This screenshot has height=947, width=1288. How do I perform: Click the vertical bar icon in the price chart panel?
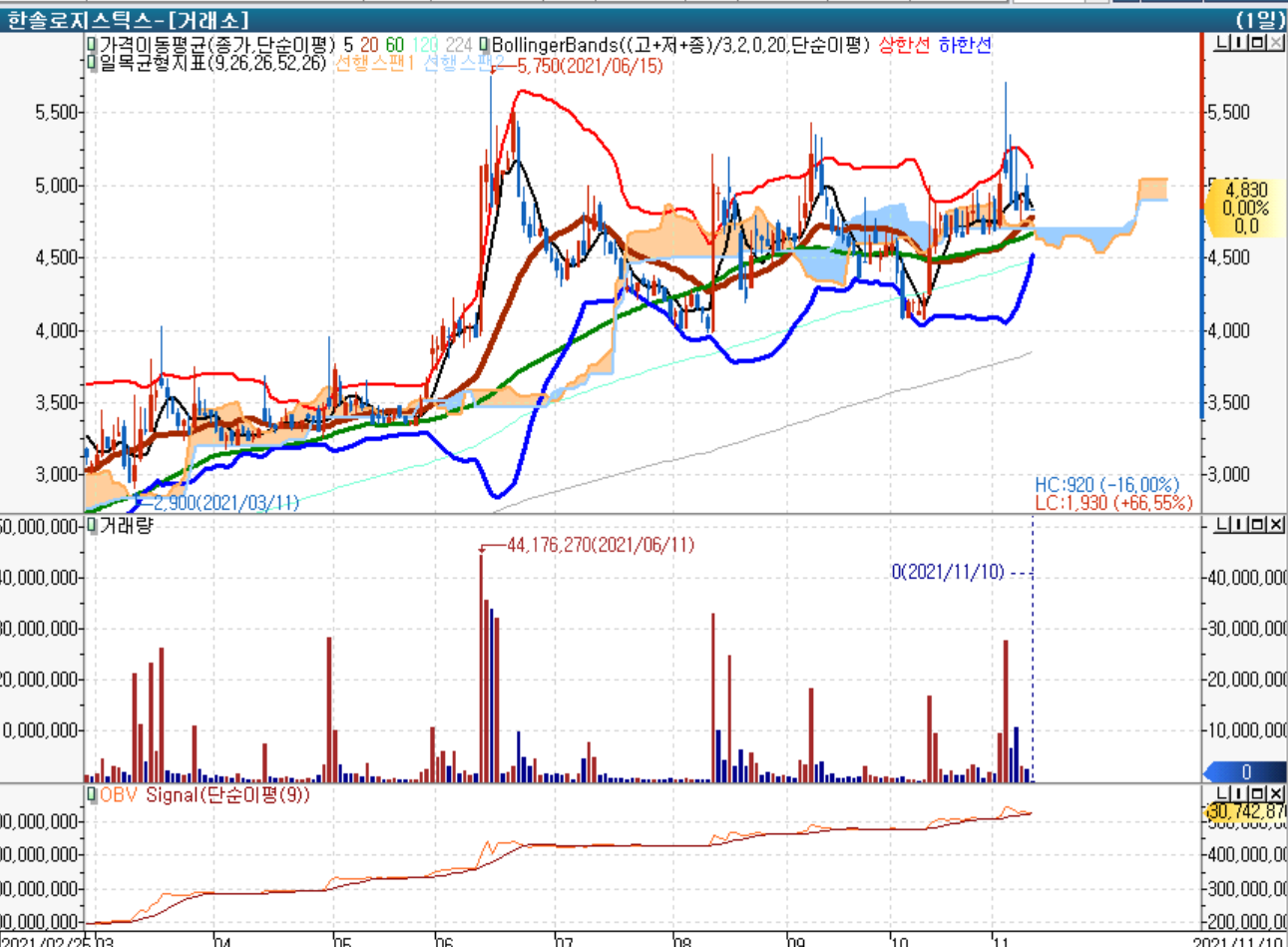click(x=1240, y=43)
